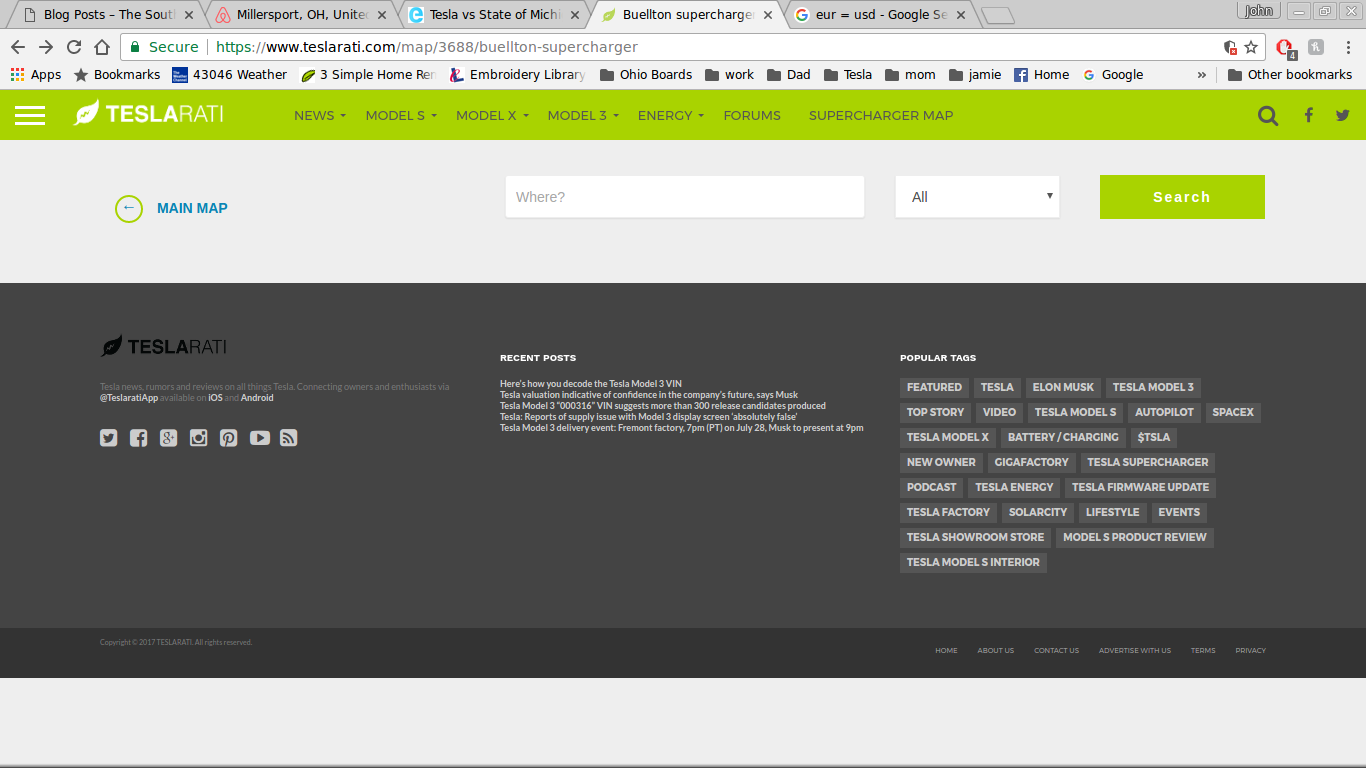Open the Autopilot popular tag
Image resolution: width=1366 pixels, height=768 pixels.
click(x=1164, y=412)
